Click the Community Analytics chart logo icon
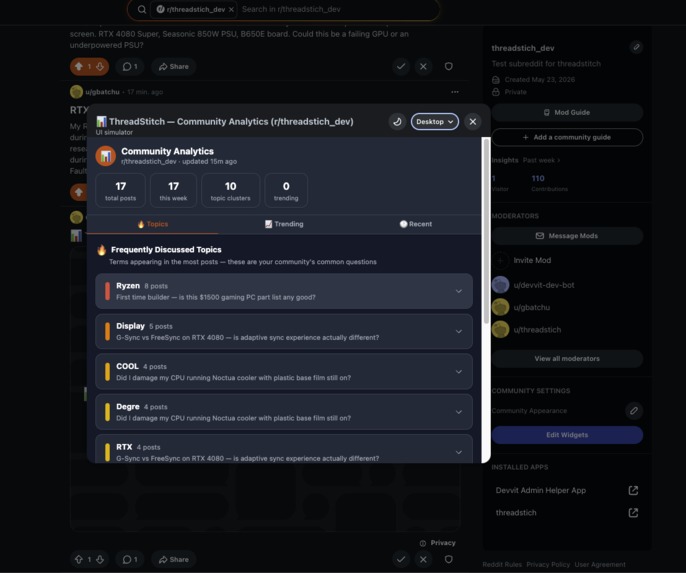Image resolution: width=686 pixels, height=573 pixels. [x=105, y=156]
